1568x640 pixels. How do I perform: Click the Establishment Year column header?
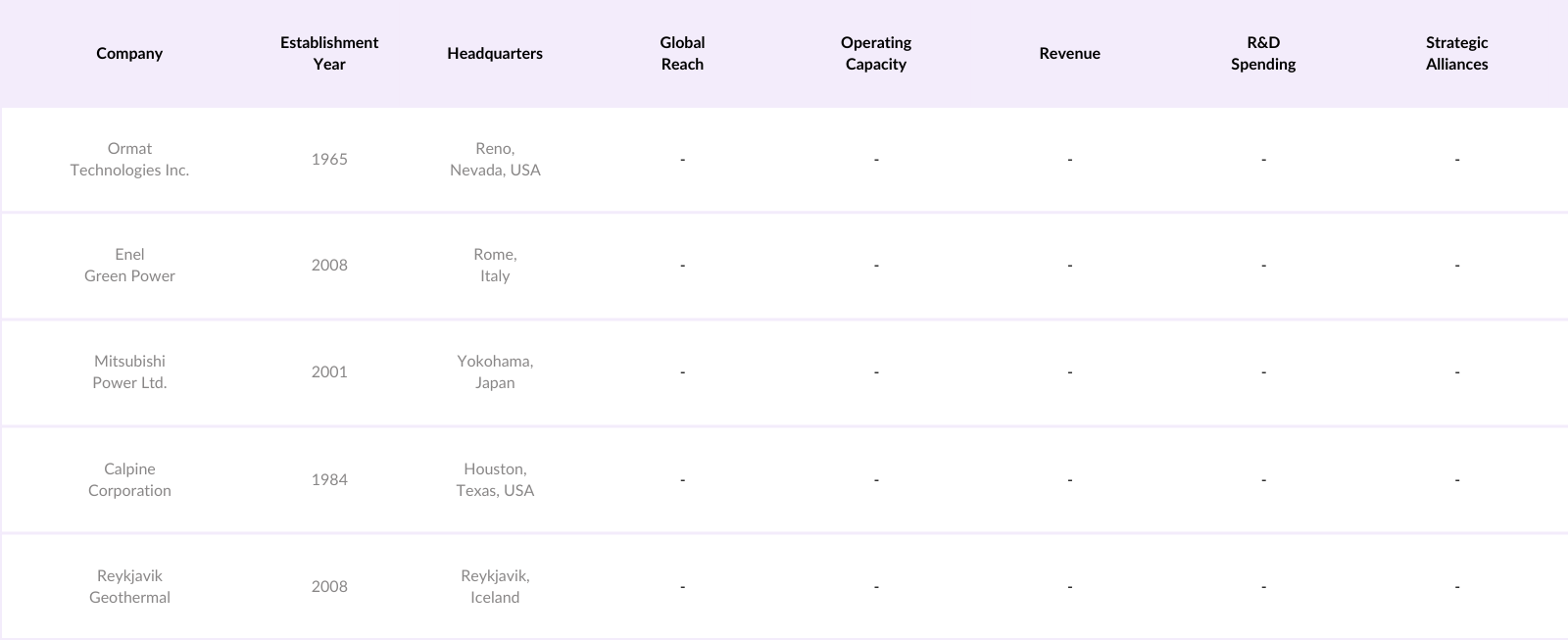click(x=329, y=54)
